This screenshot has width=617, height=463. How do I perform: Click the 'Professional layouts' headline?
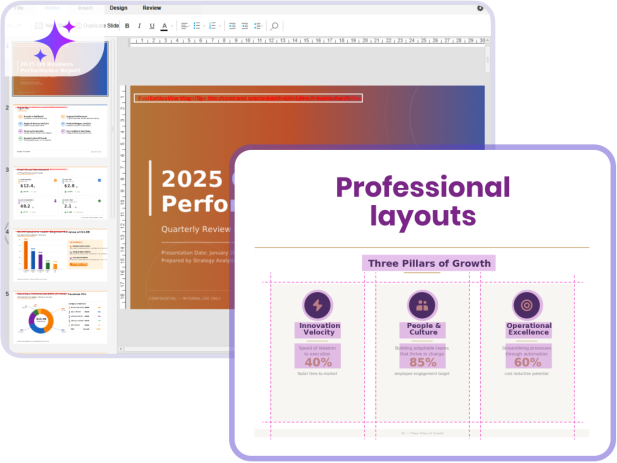pyautogui.click(x=423, y=201)
